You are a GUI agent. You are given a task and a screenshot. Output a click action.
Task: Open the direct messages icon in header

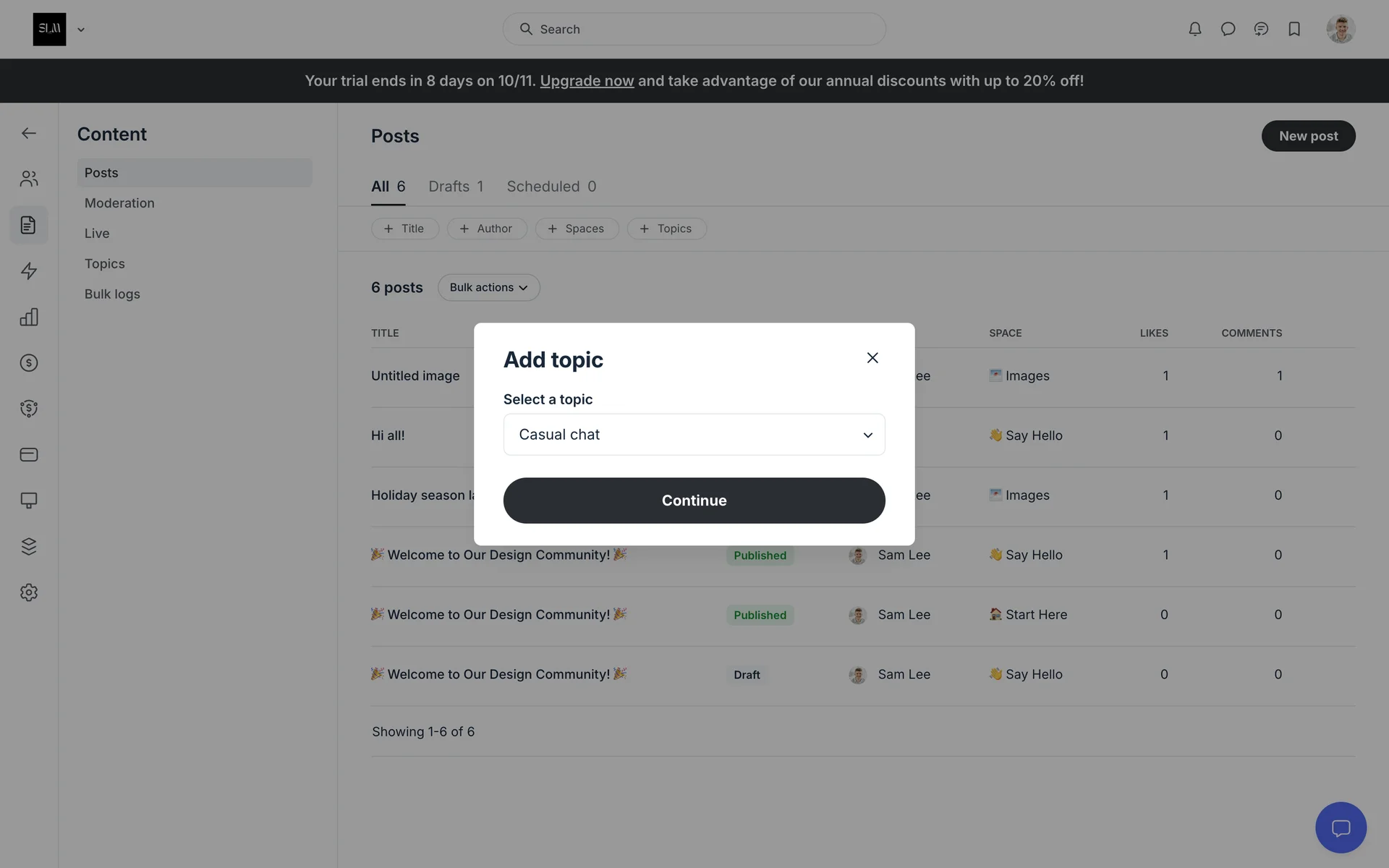pyautogui.click(x=1228, y=29)
